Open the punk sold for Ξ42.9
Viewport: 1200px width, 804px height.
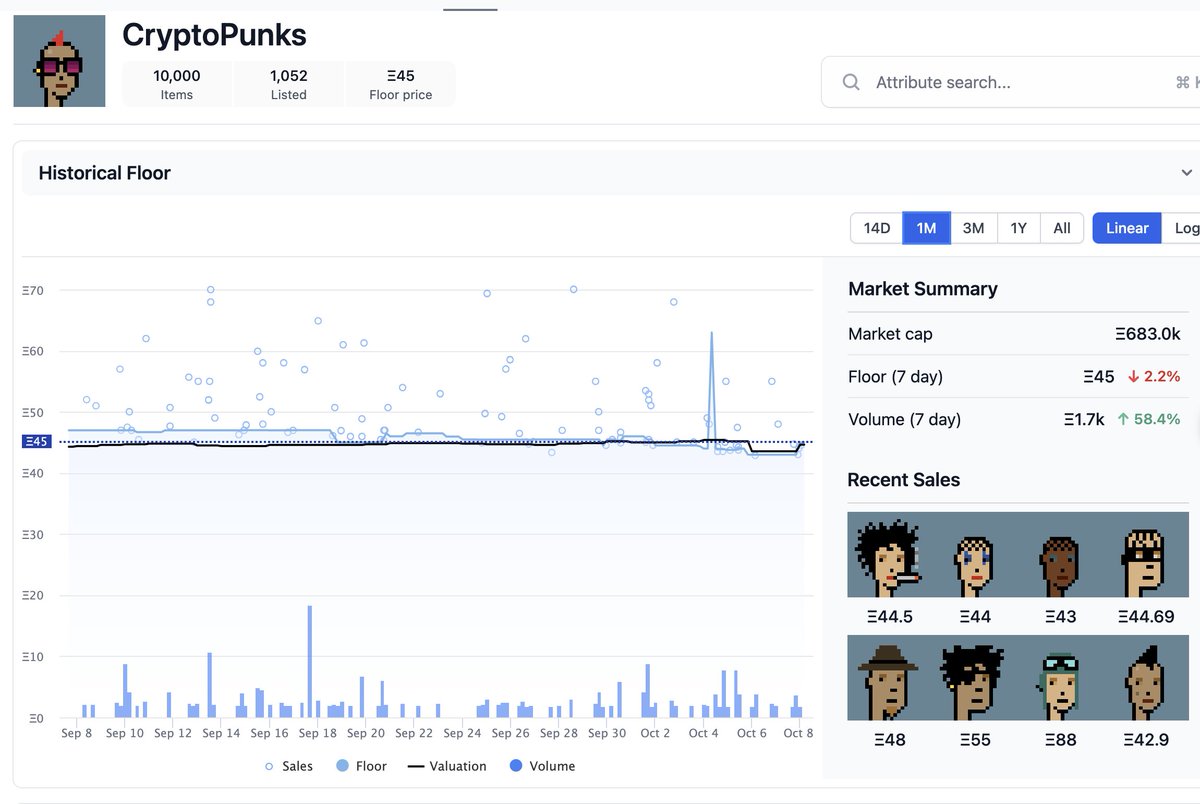[x=1146, y=678]
